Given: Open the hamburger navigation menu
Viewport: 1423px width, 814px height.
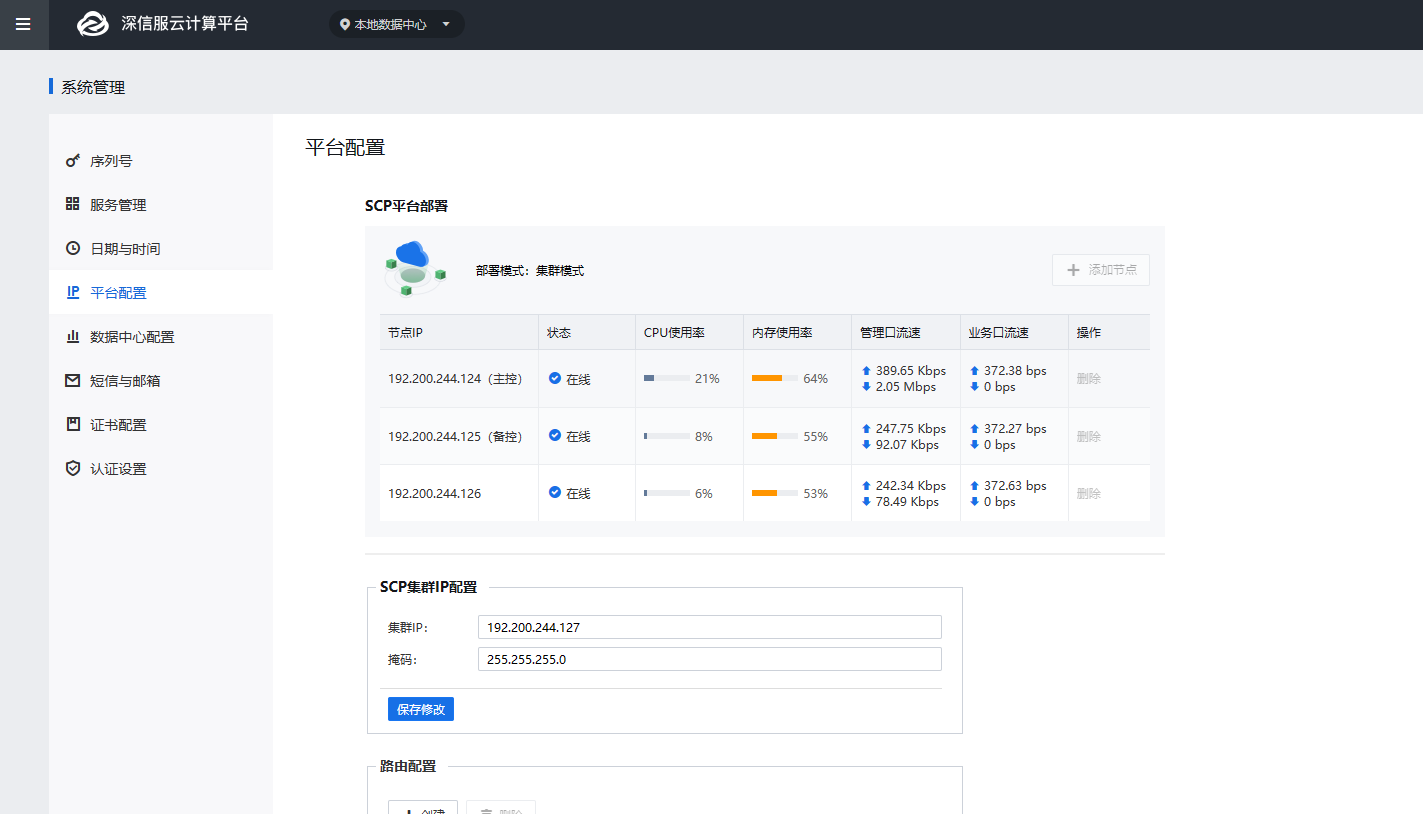Looking at the screenshot, I should (23, 24).
